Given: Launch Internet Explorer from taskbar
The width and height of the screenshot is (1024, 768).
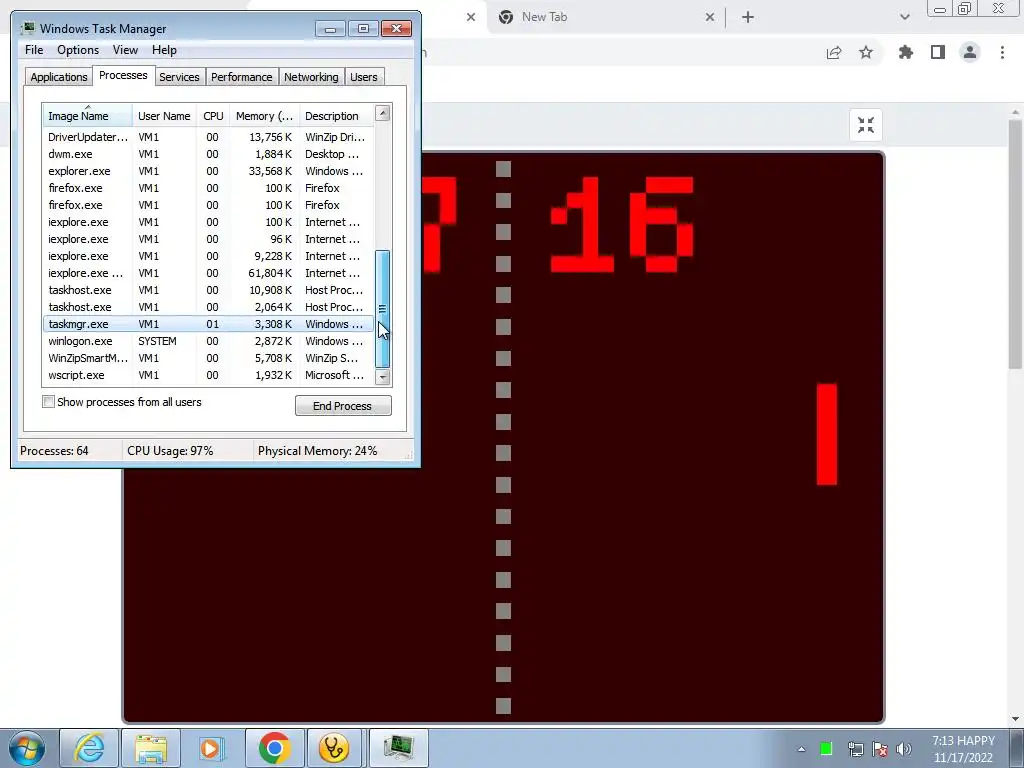Looking at the screenshot, I should pyautogui.click(x=89, y=748).
